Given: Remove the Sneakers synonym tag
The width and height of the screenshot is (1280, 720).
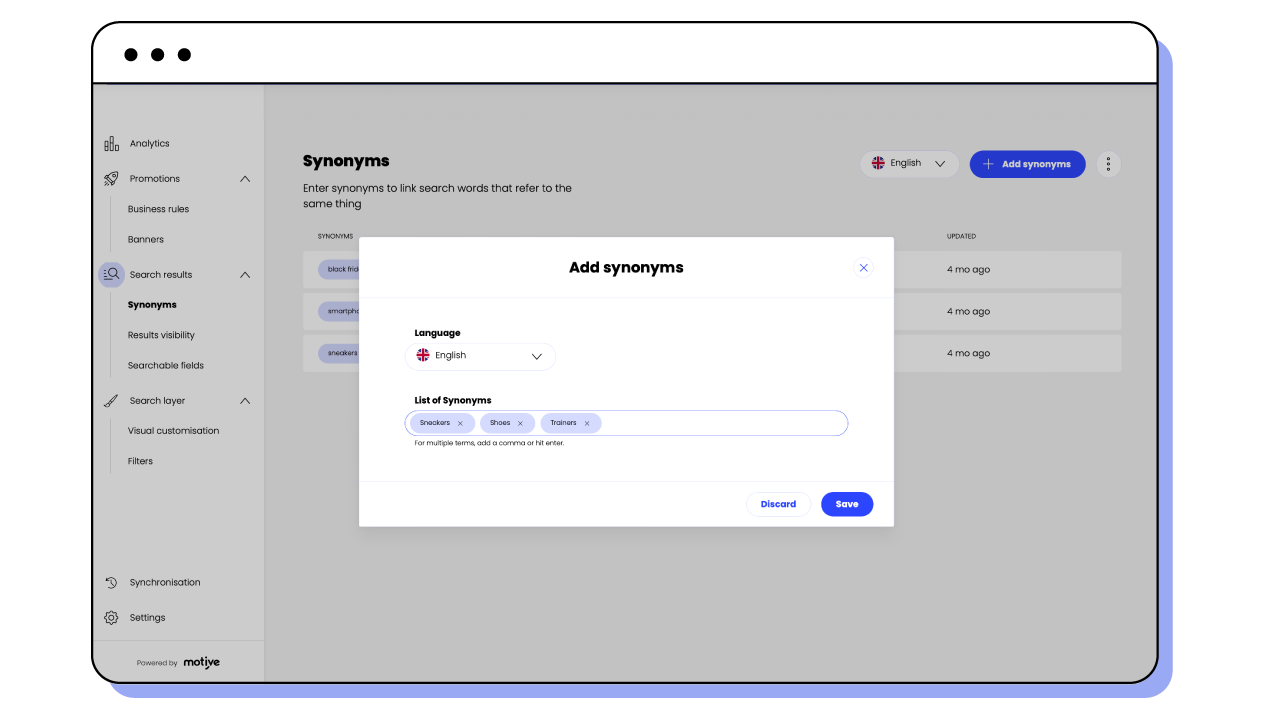Looking at the screenshot, I should click(460, 422).
